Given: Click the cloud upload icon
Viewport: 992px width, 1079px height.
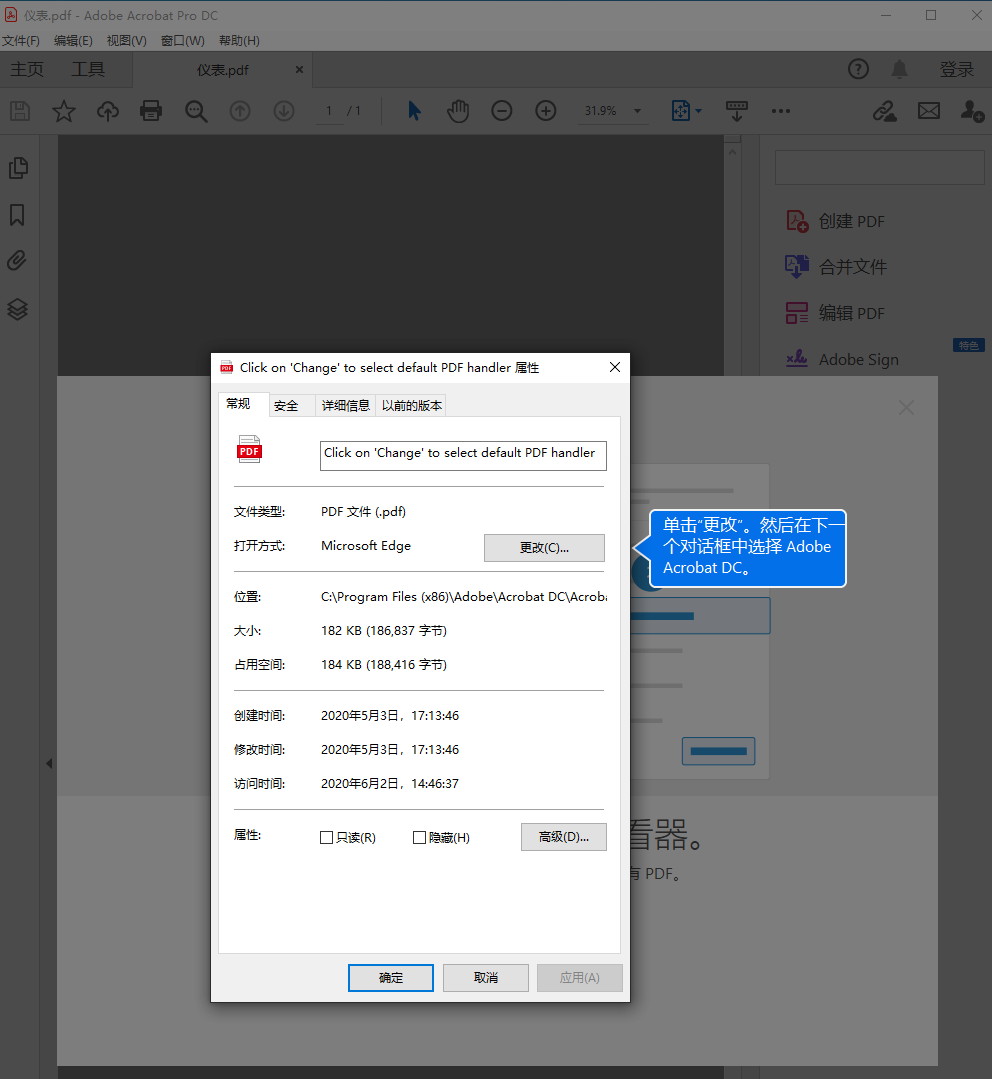Looking at the screenshot, I should tap(108, 111).
